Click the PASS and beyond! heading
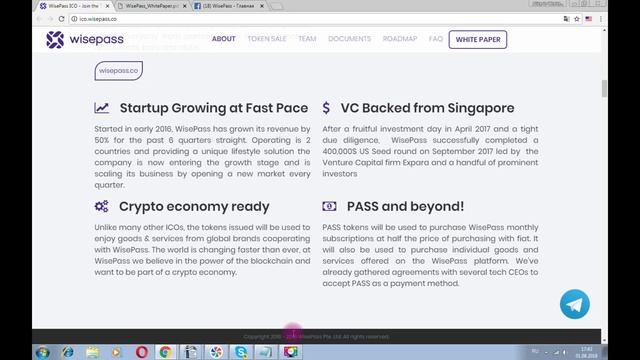The height and width of the screenshot is (360, 640). pyautogui.click(x=405, y=206)
